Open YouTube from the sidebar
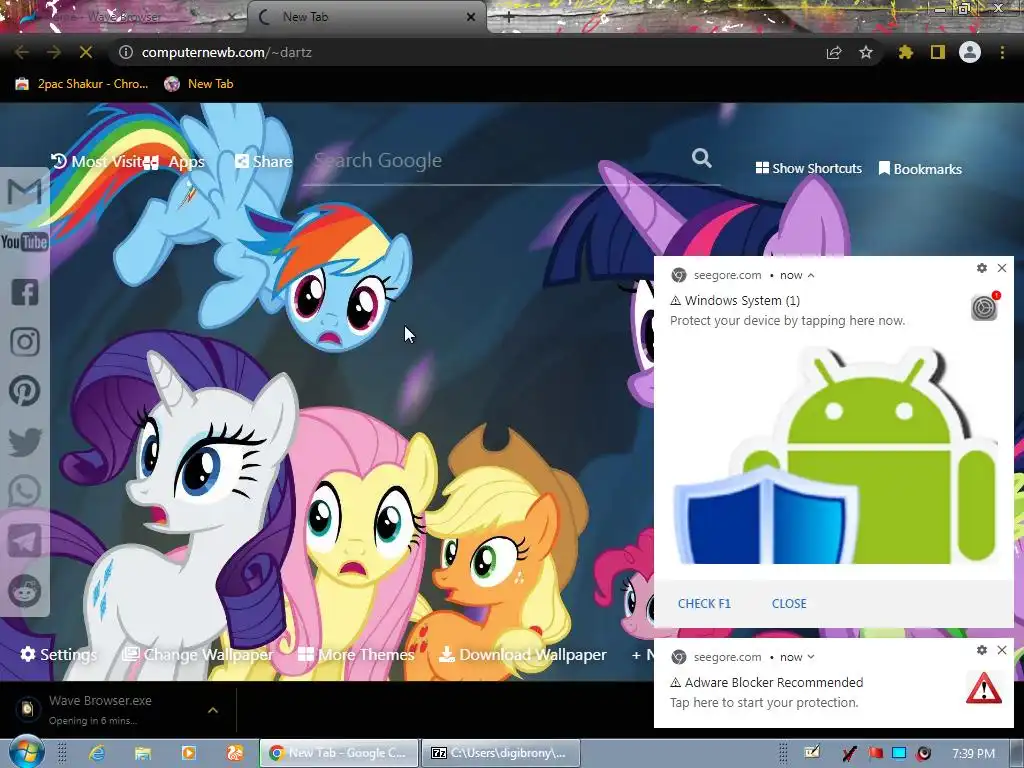Image resolution: width=1024 pixels, height=768 pixels. (x=25, y=242)
